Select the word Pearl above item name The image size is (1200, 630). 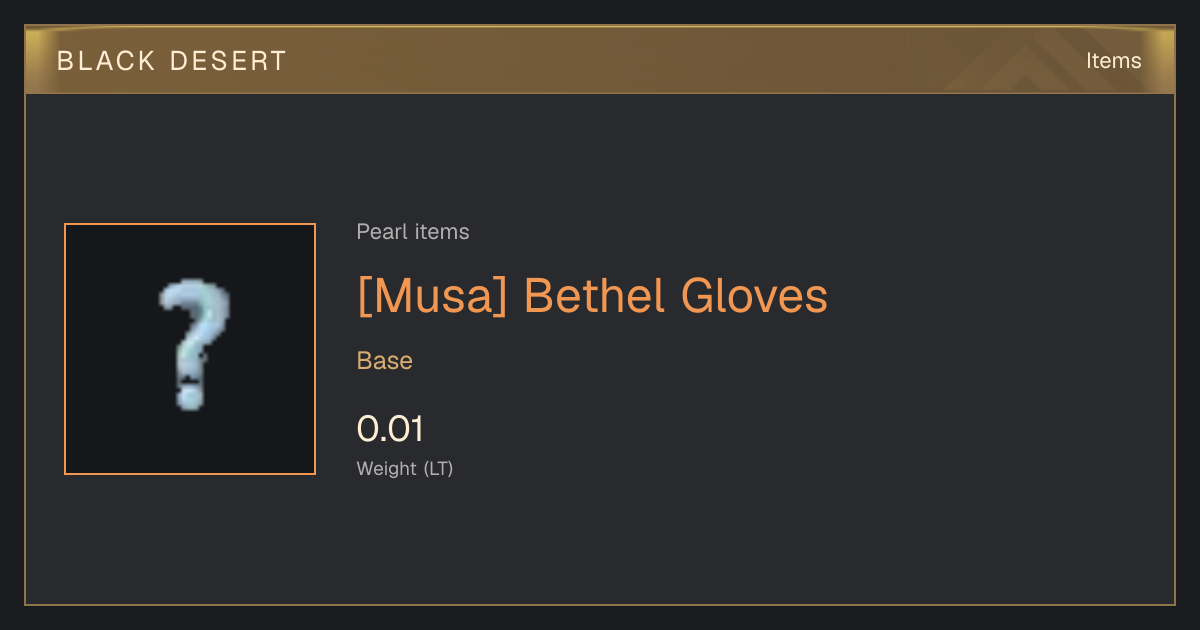coord(378,232)
